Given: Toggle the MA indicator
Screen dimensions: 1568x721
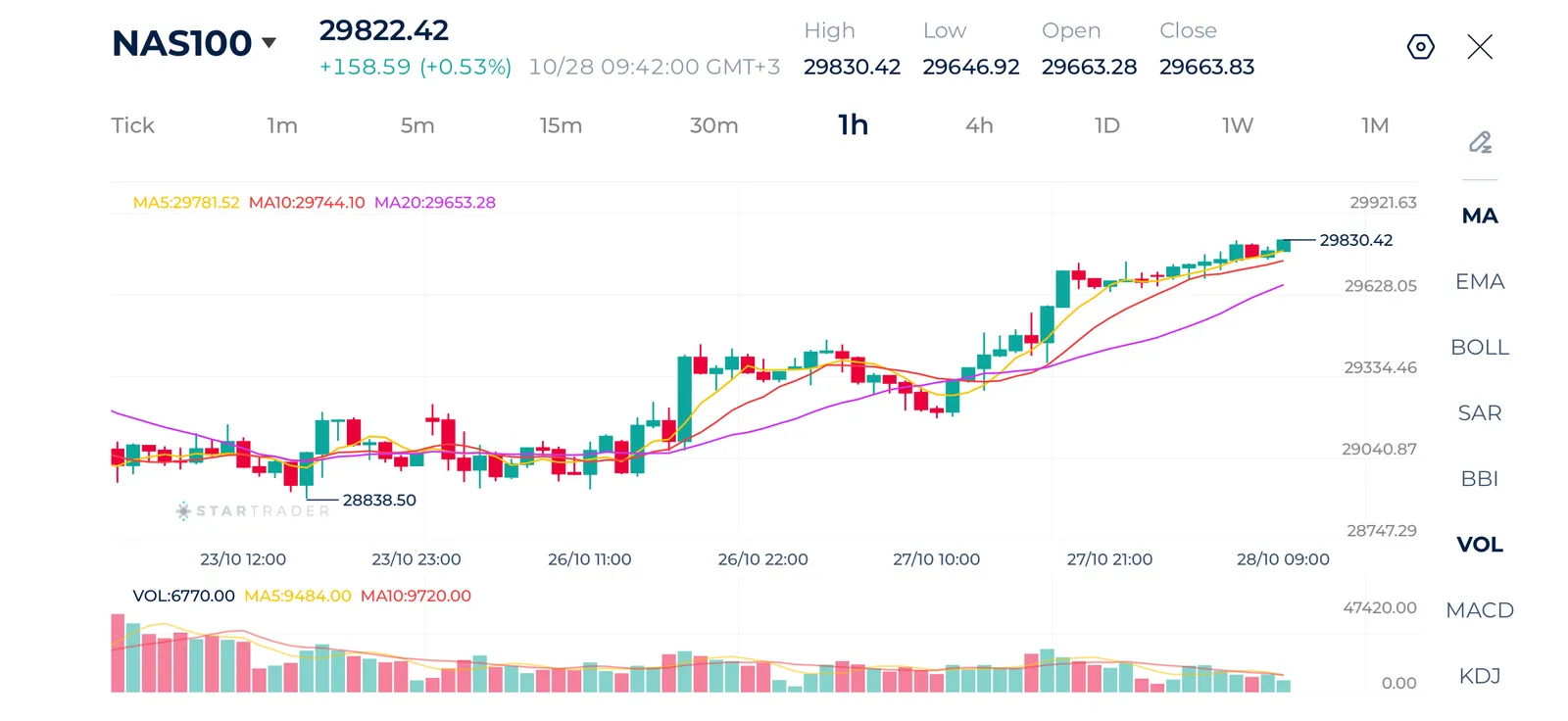Looking at the screenshot, I should tap(1480, 216).
